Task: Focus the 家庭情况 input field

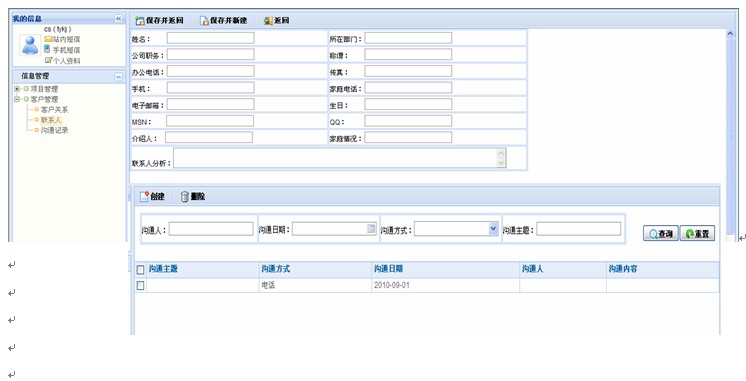Action: coord(408,137)
